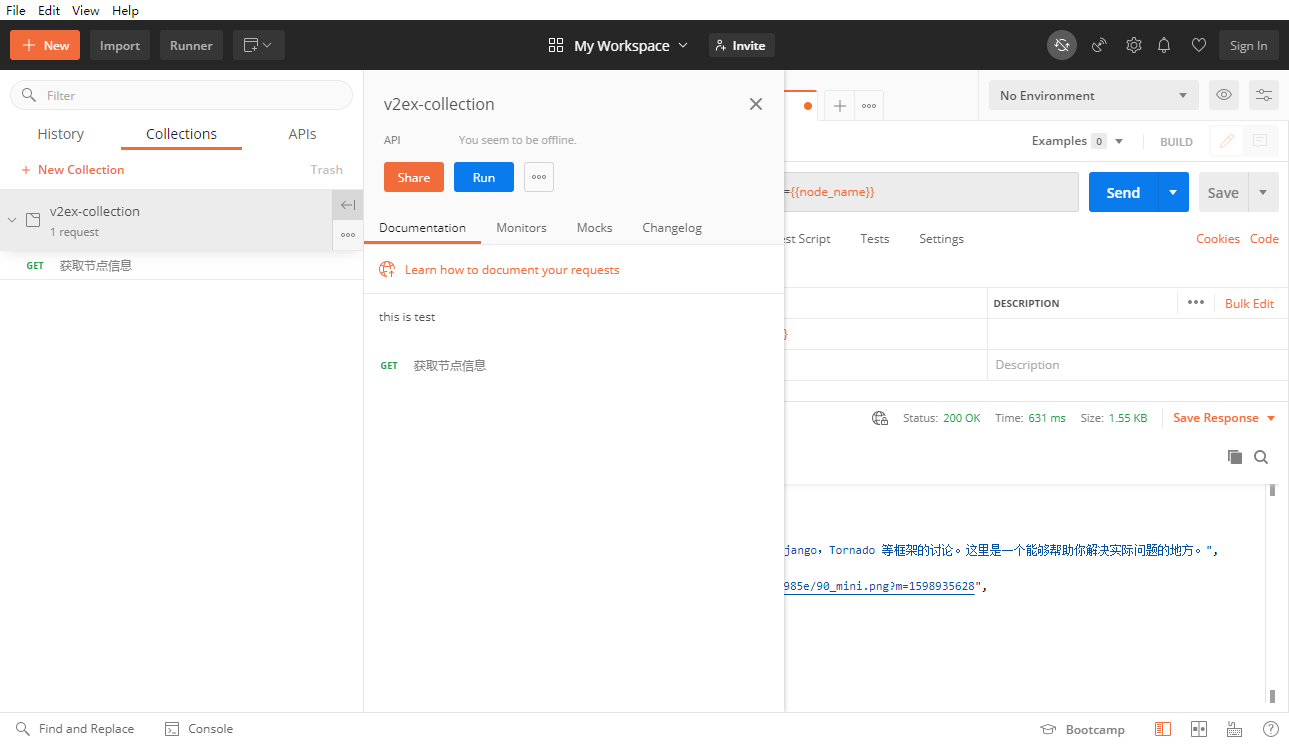1289x745 pixels.
Task: Switch to the APIs tab
Action: [302, 134]
